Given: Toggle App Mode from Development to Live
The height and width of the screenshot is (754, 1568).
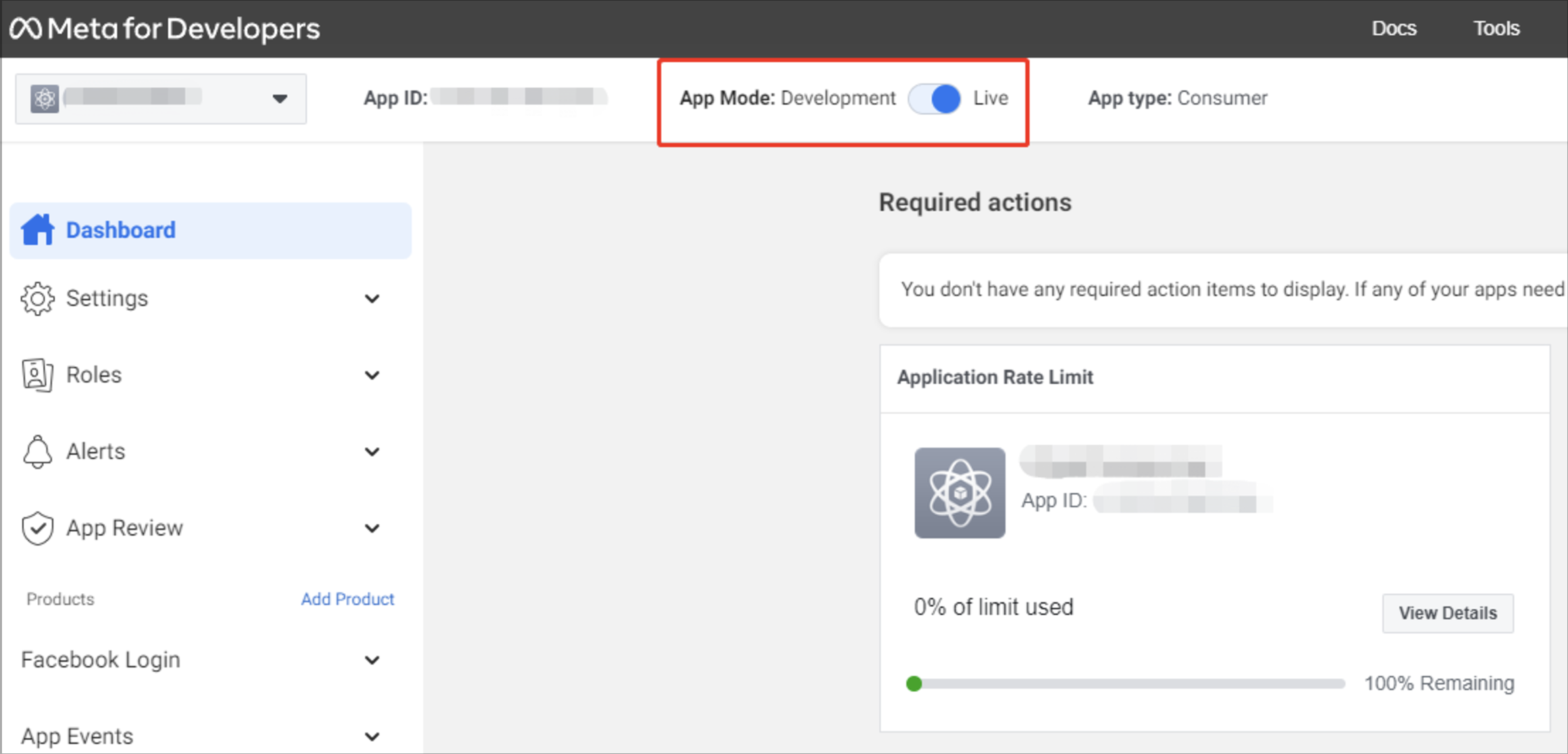Looking at the screenshot, I should pyautogui.click(x=935, y=99).
